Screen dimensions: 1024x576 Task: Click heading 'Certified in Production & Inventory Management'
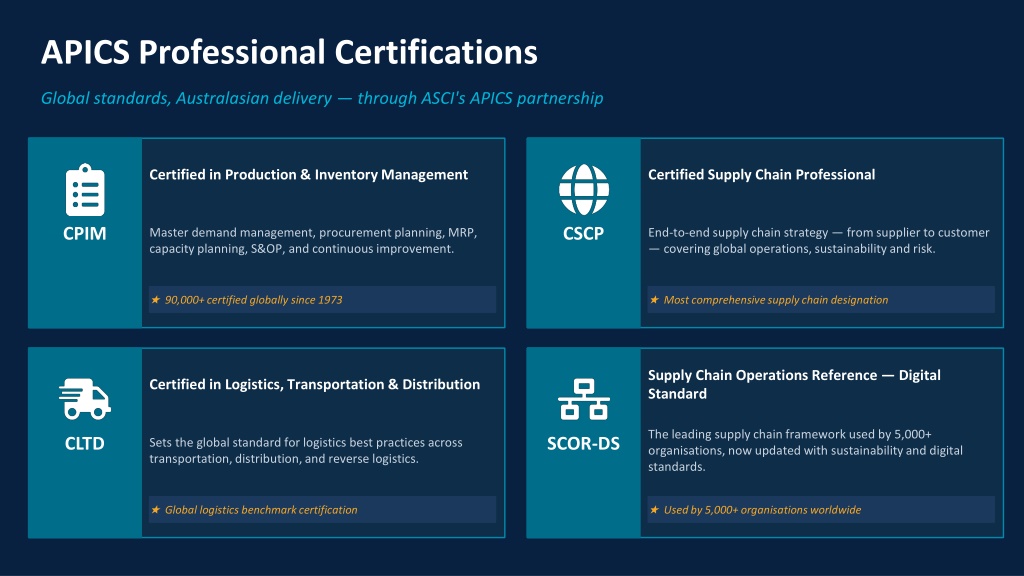(x=309, y=174)
